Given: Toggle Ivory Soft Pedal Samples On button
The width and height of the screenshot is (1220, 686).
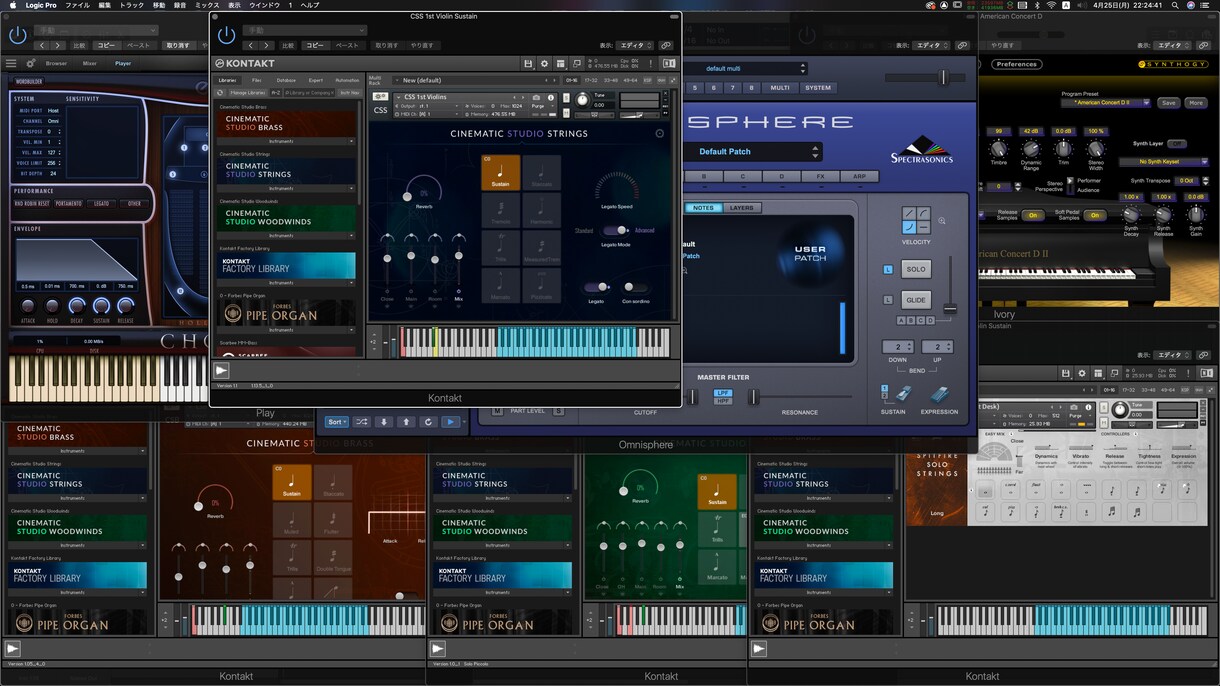Looking at the screenshot, I should (x=1095, y=215).
